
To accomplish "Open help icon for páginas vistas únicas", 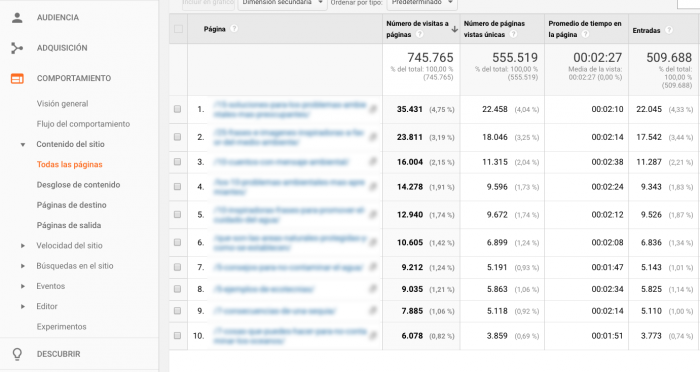I will [x=513, y=34].
